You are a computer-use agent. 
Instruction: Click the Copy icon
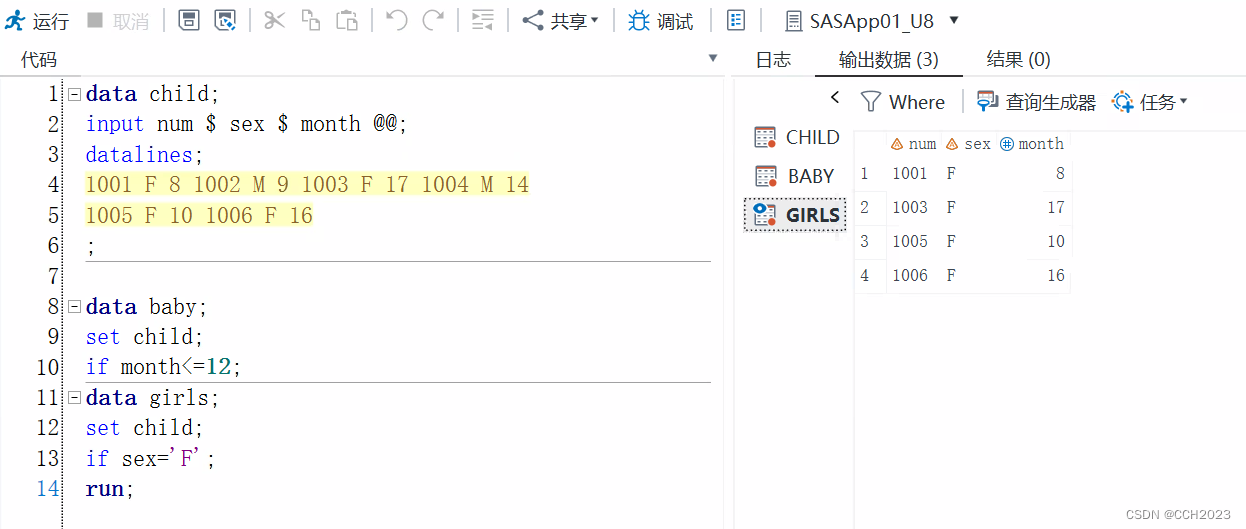(x=311, y=20)
